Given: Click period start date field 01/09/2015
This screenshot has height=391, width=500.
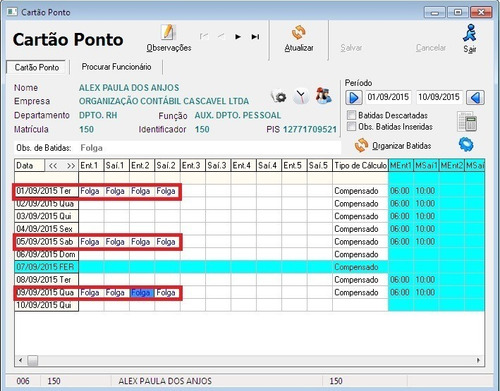Looking at the screenshot, I should pyautogui.click(x=388, y=97).
